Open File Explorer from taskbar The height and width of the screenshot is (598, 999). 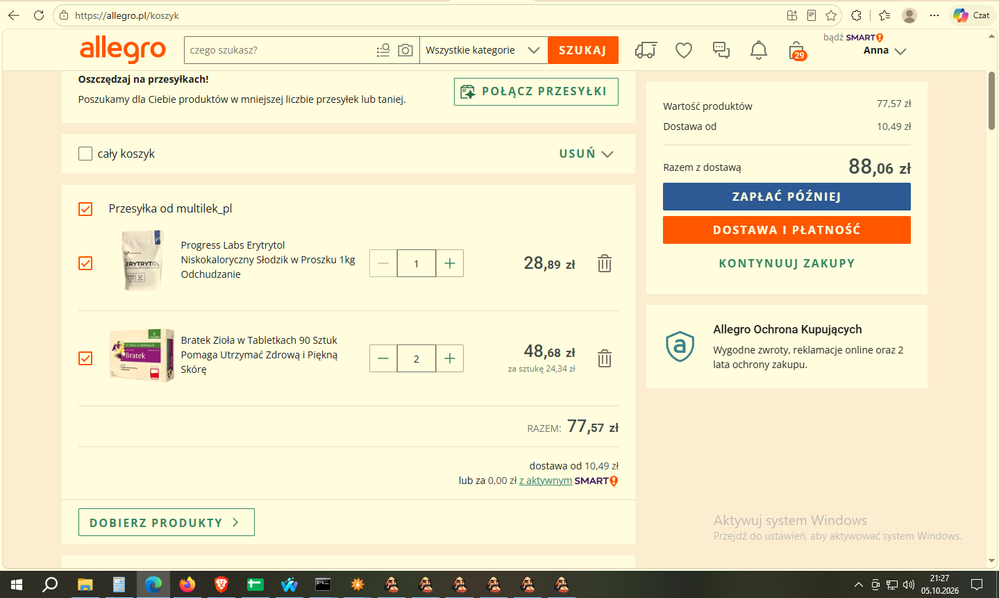[x=85, y=584]
